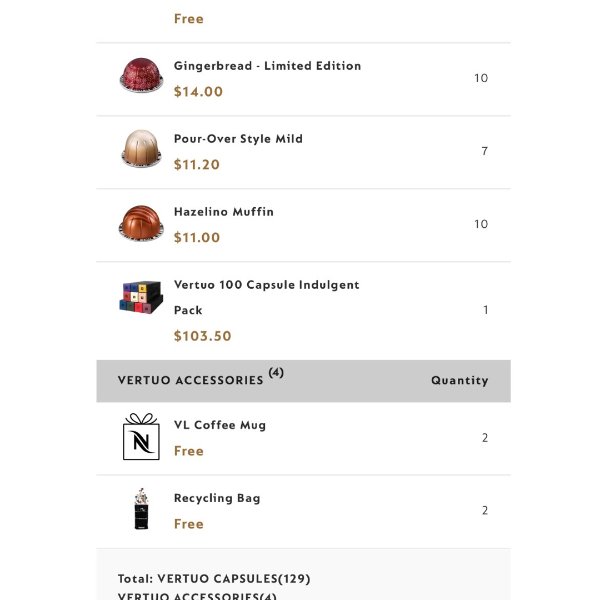Click quantity 7 for Pour-Over Style Mild
The width and height of the screenshot is (600, 600).
[484, 151]
